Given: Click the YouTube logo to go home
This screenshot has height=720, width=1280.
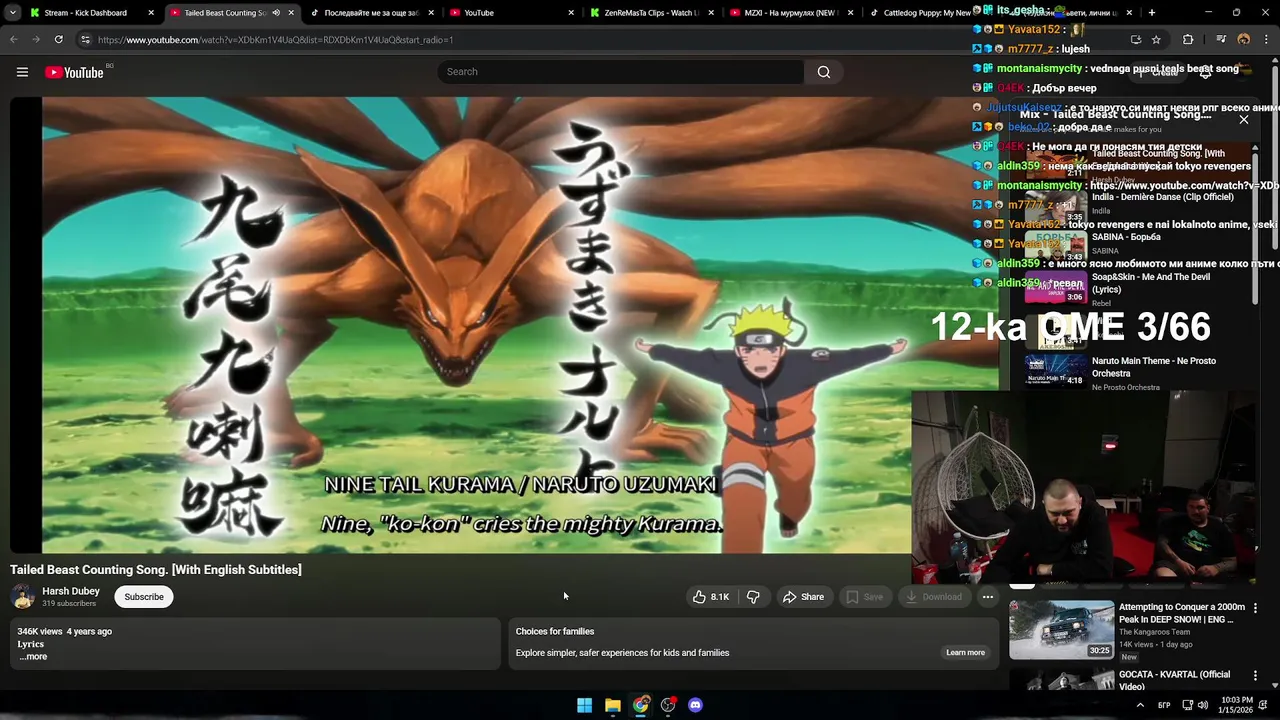Looking at the screenshot, I should pos(74,72).
